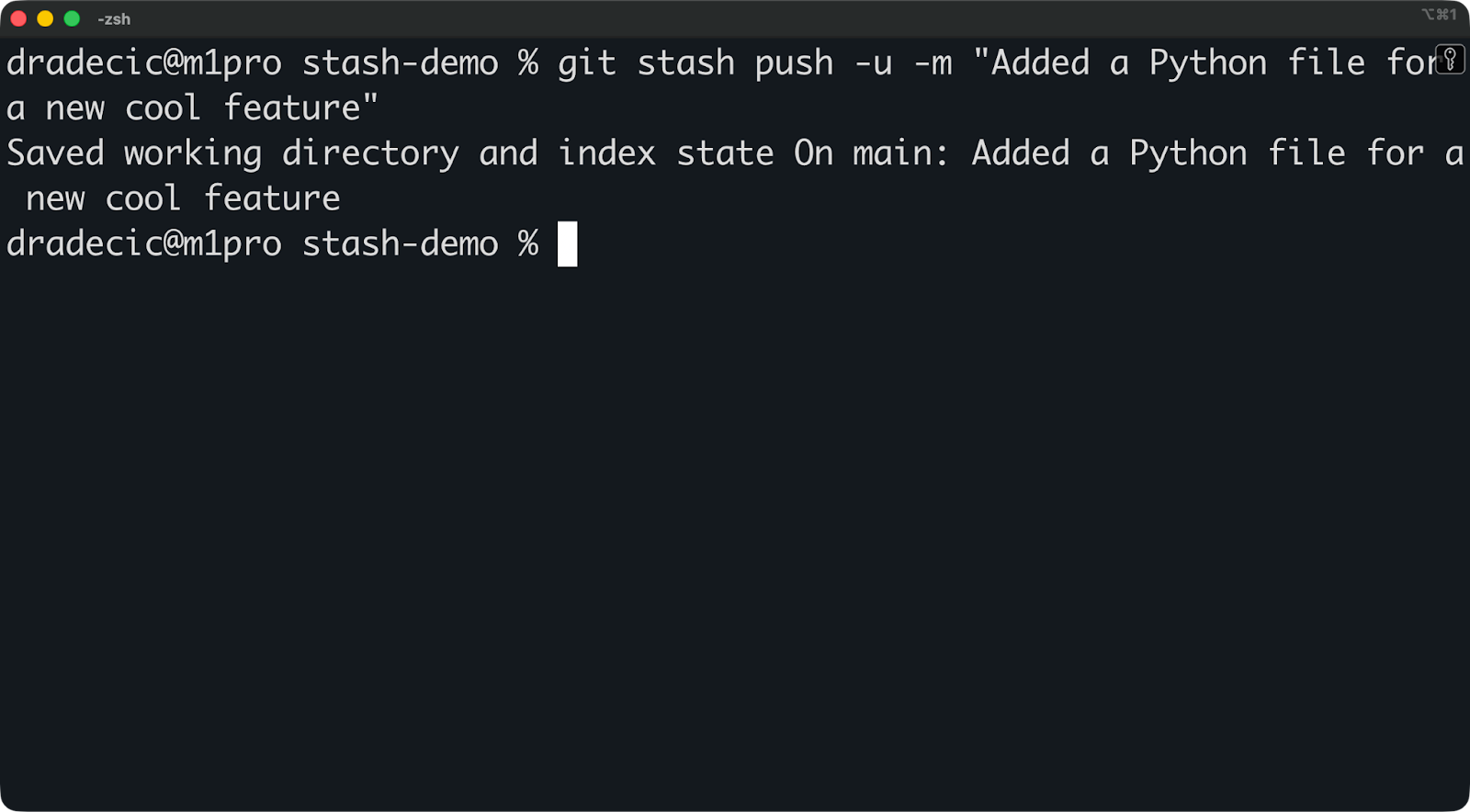Screen dimensions: 1470x812
Task: Click the key icon indicating secure keyboard entry
Action: click(x=1451, y=61)
